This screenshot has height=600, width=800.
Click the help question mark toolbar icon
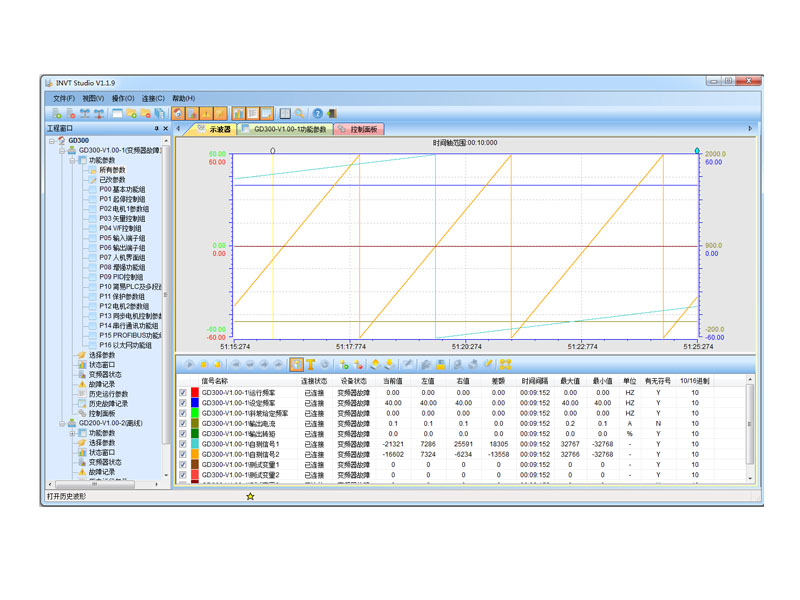317,114
